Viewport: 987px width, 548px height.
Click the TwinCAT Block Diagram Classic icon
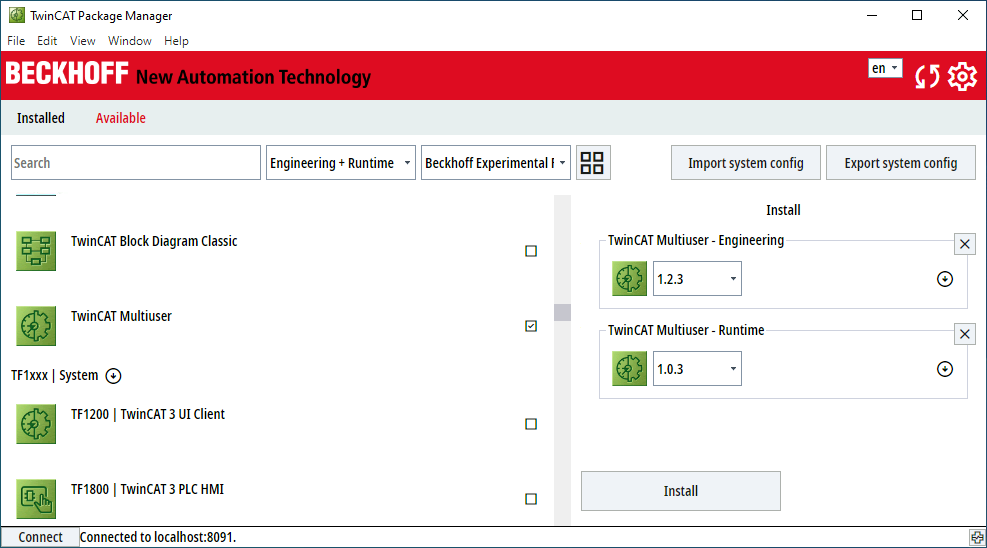click(x=36, y=251)
